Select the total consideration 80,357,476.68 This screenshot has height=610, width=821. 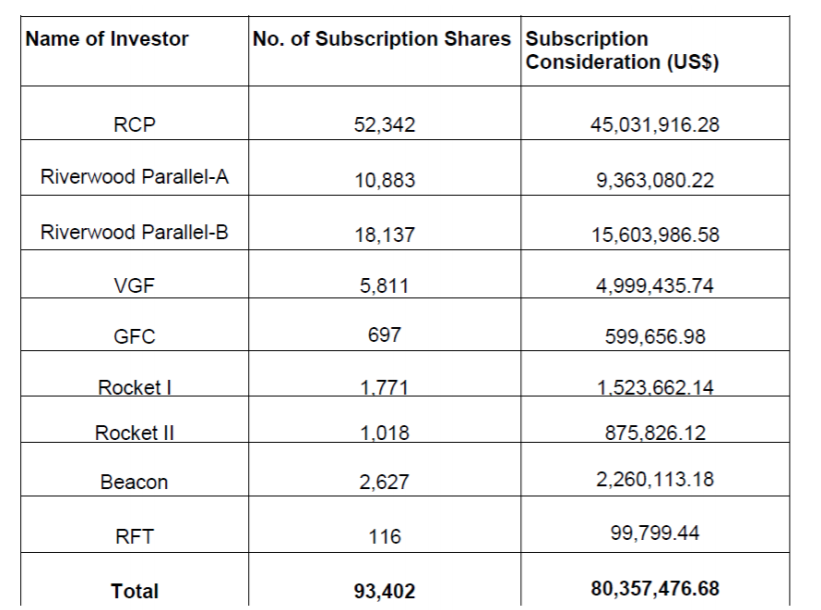pos(655,589)
